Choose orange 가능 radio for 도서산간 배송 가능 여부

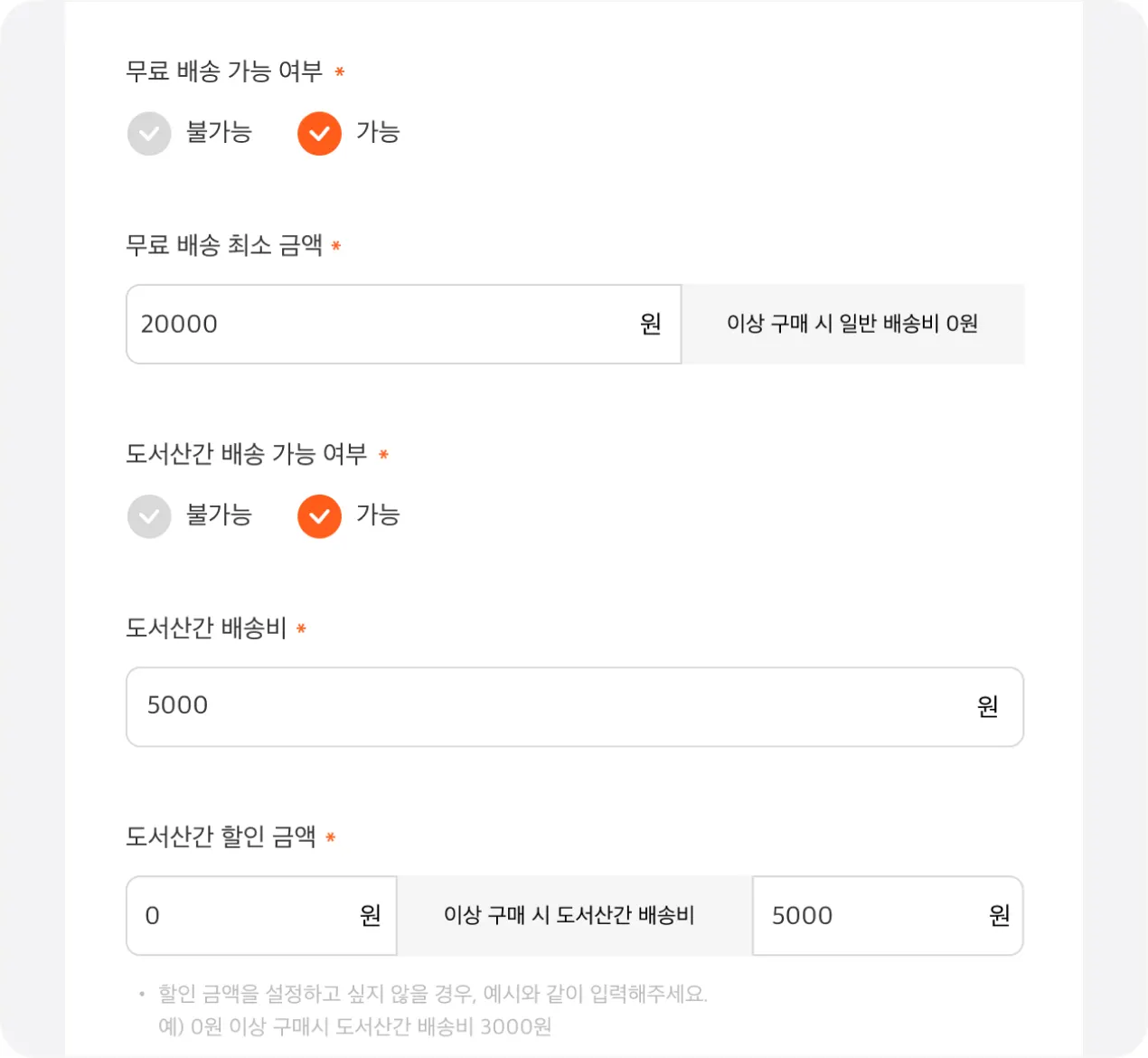click(319, 516)
